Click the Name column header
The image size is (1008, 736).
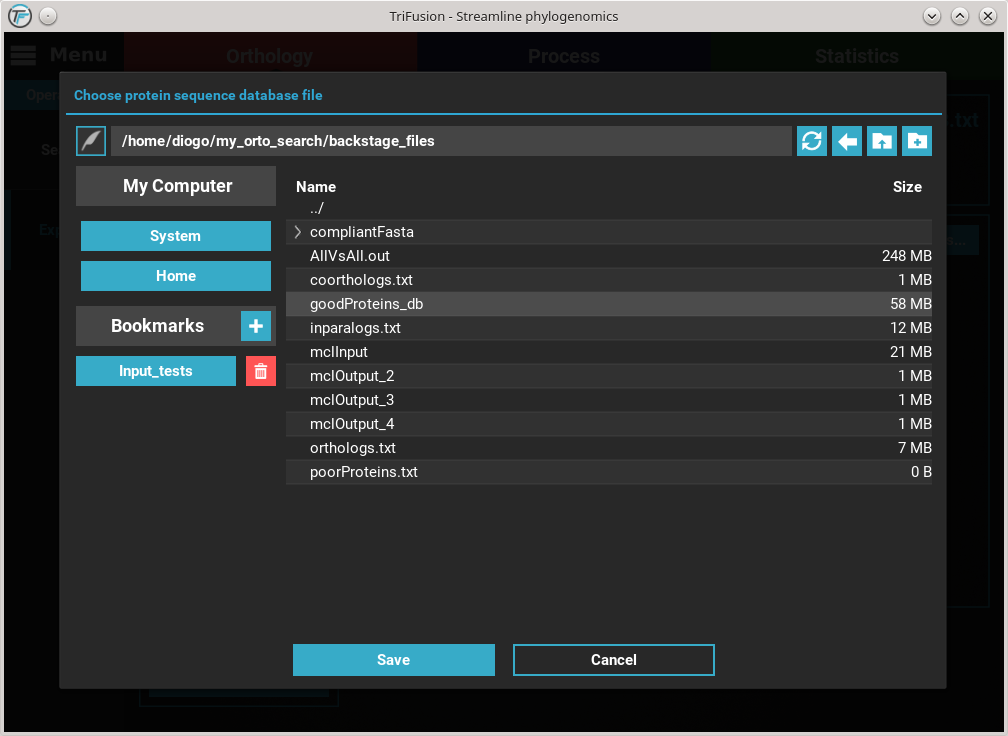[x=316, y=187]
